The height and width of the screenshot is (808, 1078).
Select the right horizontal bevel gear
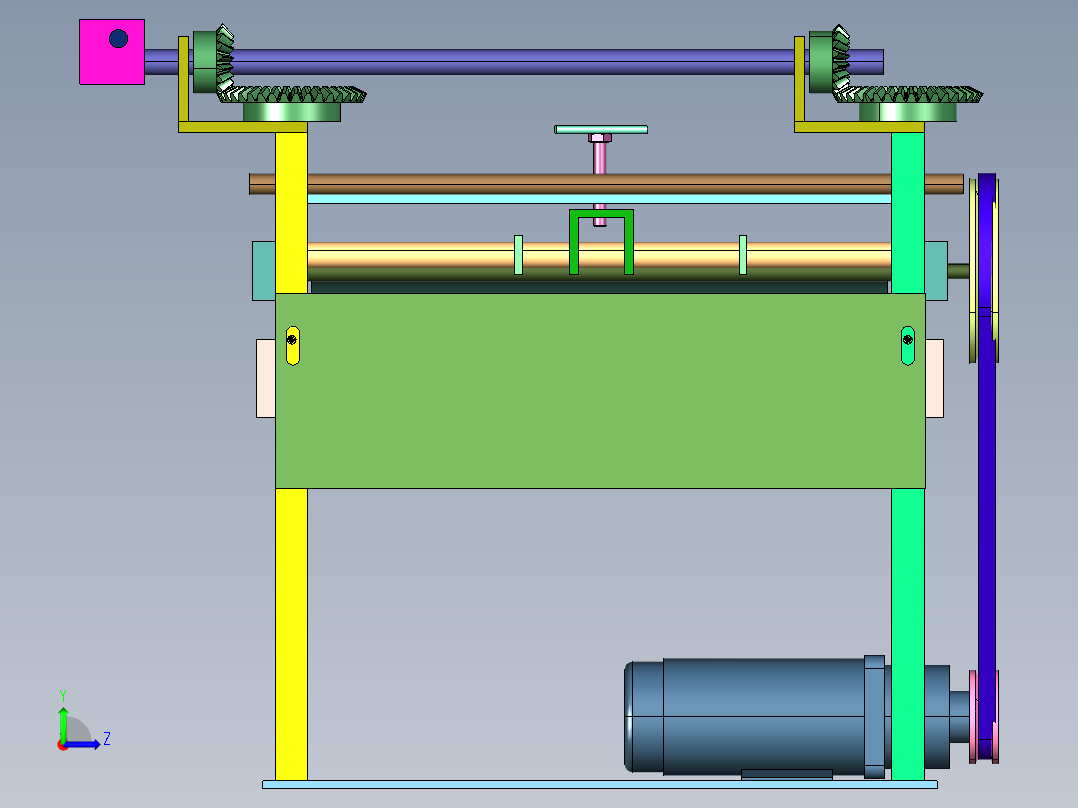point(908,103)
